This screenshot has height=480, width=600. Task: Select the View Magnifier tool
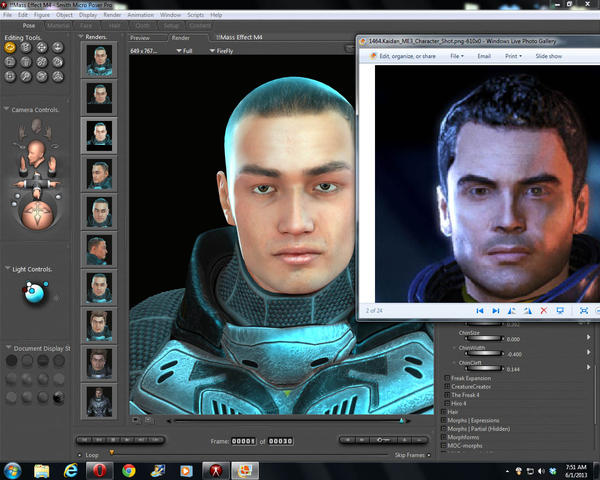click(26, 77)
